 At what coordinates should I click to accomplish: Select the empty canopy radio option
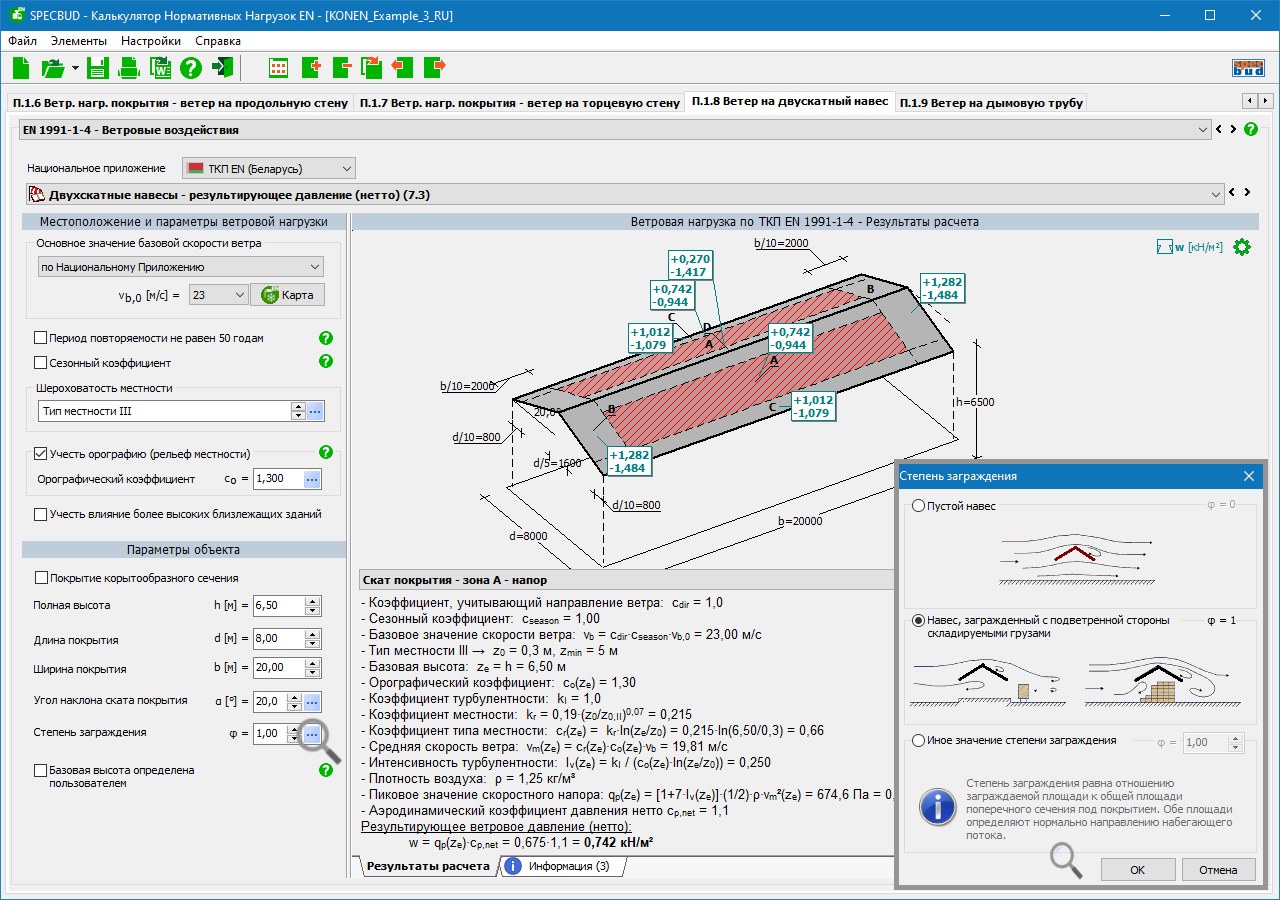tap(919, 506)
